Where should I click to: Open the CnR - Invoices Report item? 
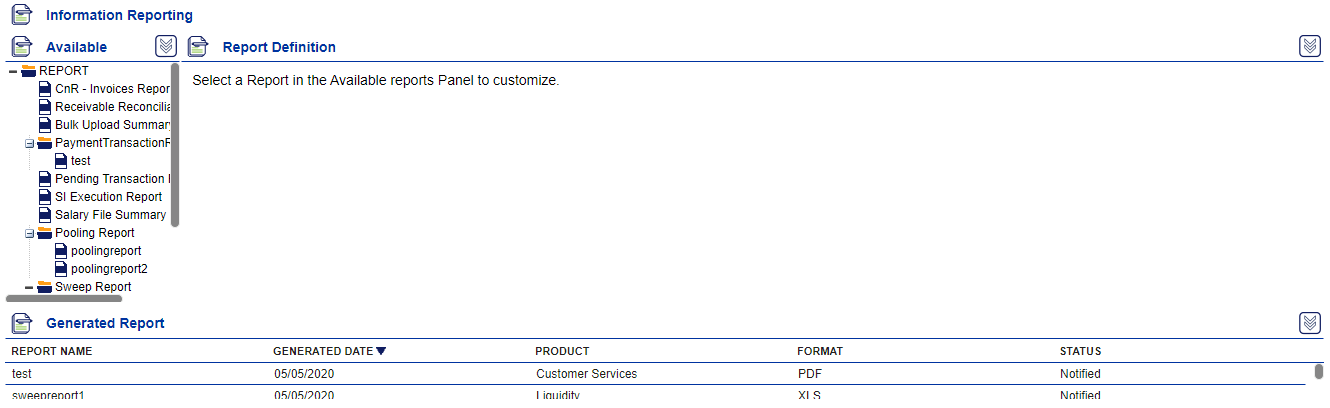113,89
